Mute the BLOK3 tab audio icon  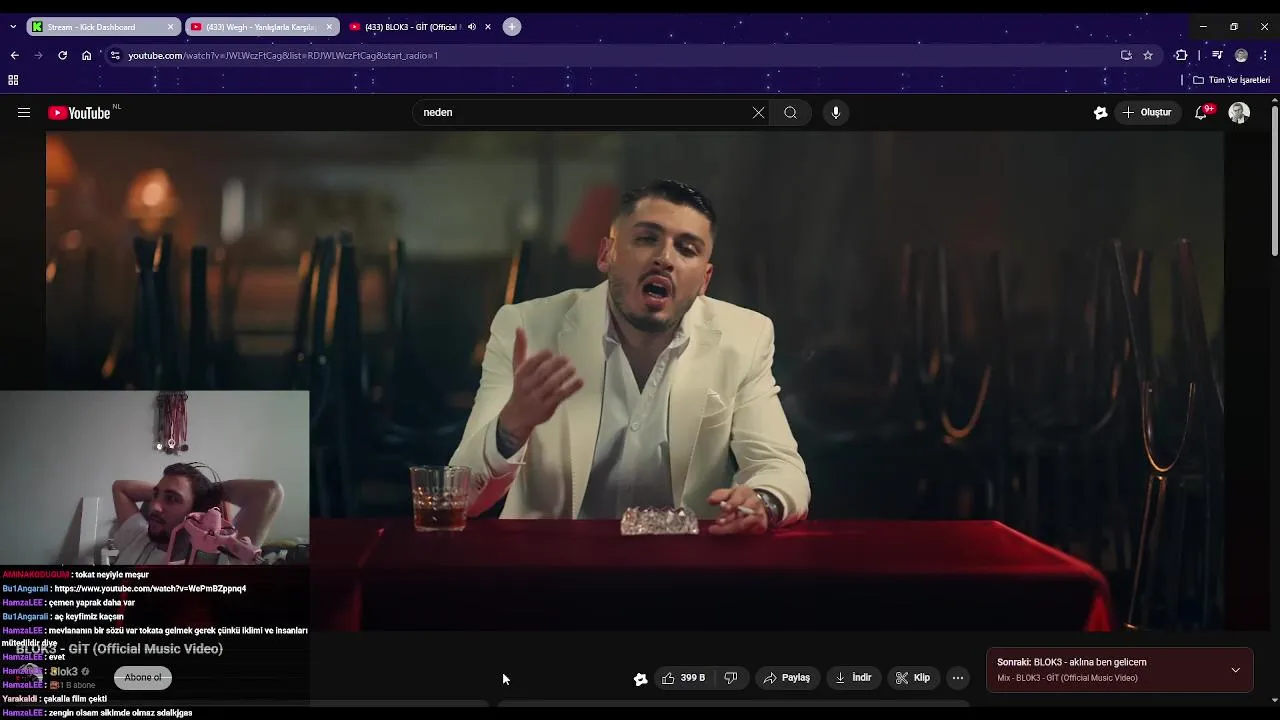click(x=472, y=27)
